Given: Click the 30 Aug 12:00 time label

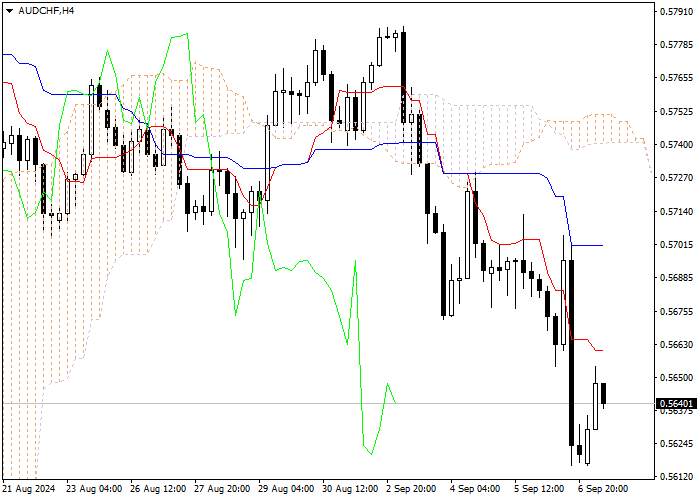Looking at the screenshot, I should click(x=351, y=489).
